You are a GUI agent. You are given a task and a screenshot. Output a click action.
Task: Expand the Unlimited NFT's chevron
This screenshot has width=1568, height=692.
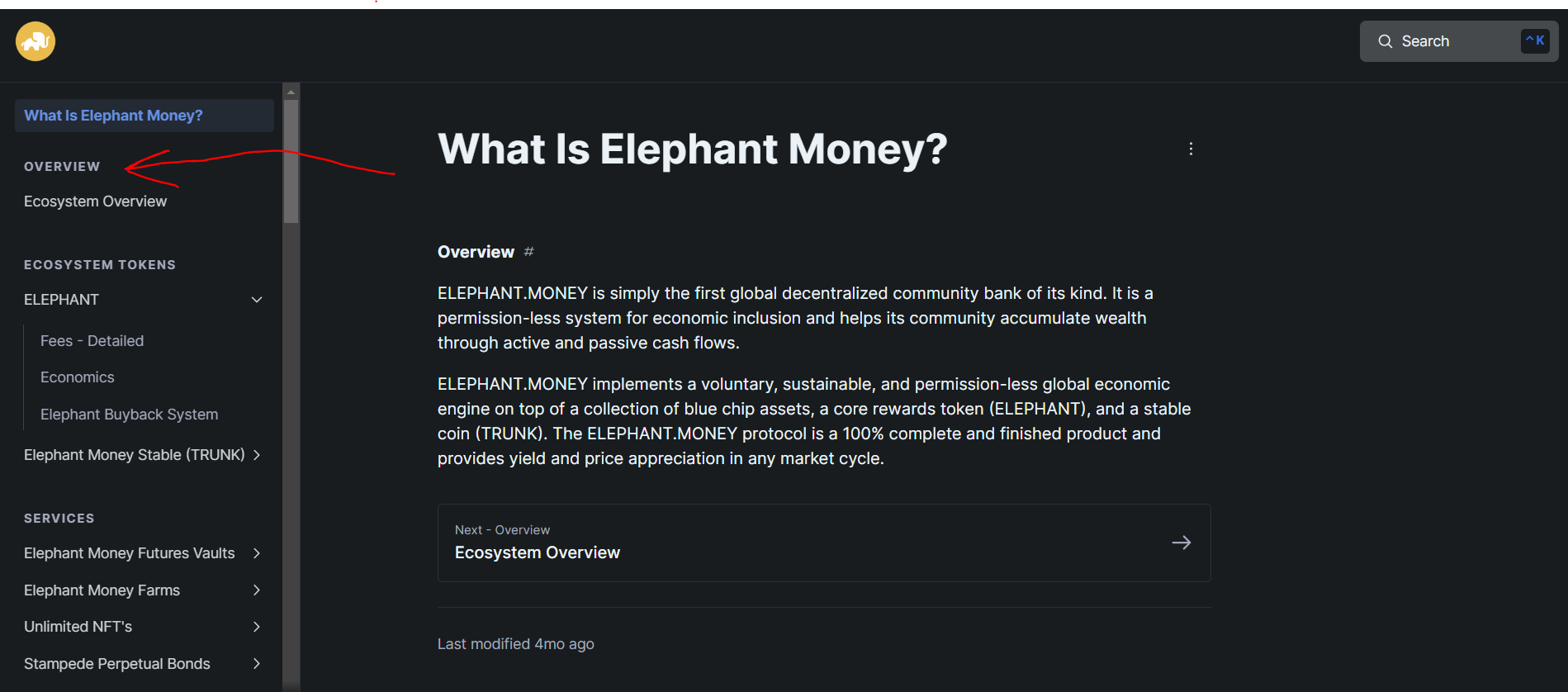coord(257,627)
